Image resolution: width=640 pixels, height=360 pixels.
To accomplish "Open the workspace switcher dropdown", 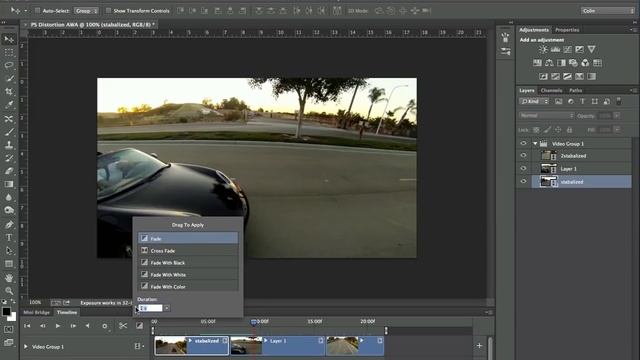I will [608, 11].
